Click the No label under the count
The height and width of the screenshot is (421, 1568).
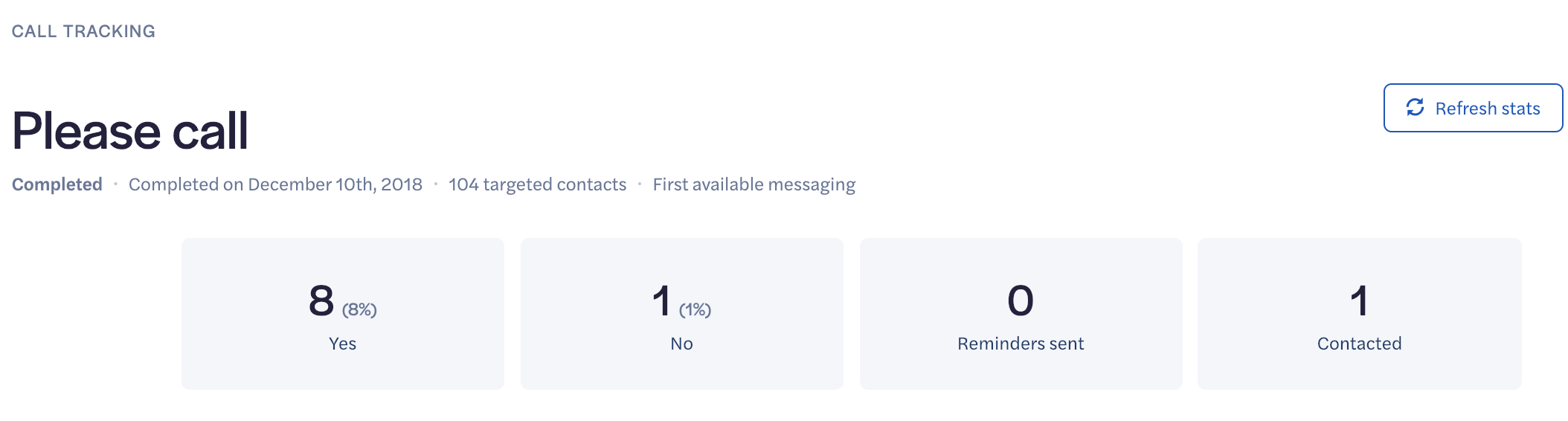coord(682,344)
